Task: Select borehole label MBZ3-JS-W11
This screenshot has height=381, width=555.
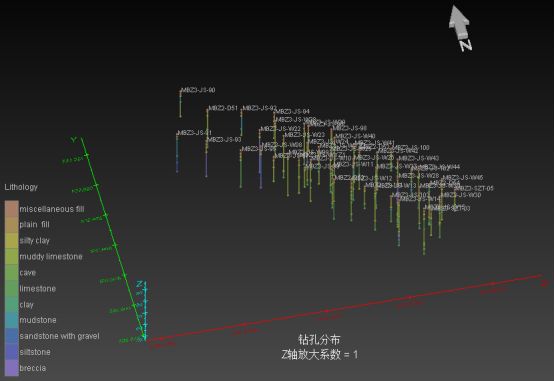Action: tap(355, 165)
